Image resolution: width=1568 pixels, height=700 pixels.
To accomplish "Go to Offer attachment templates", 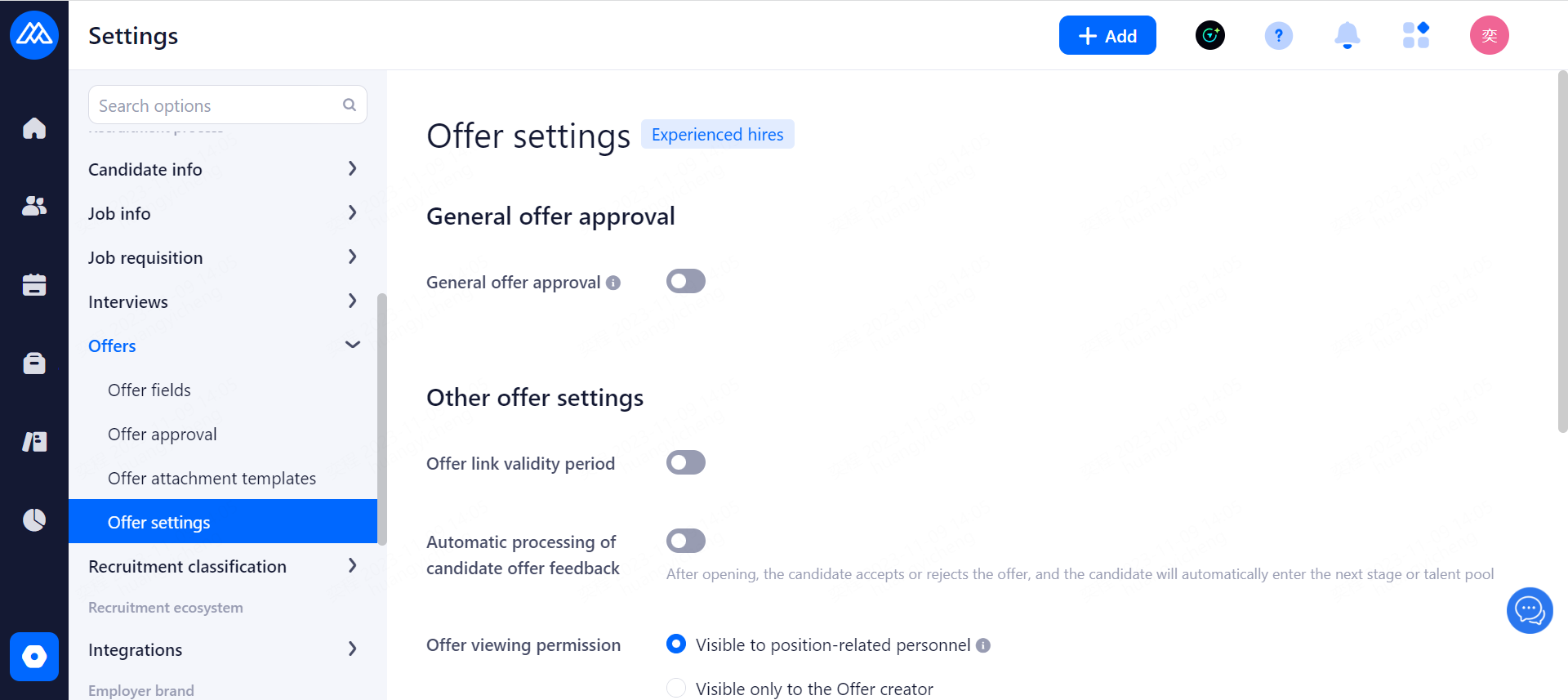I will [x=212, y=479].
